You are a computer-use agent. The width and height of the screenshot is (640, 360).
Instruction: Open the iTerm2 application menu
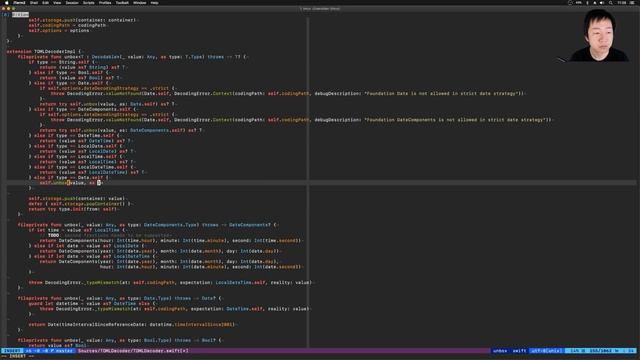pos(19,2)
